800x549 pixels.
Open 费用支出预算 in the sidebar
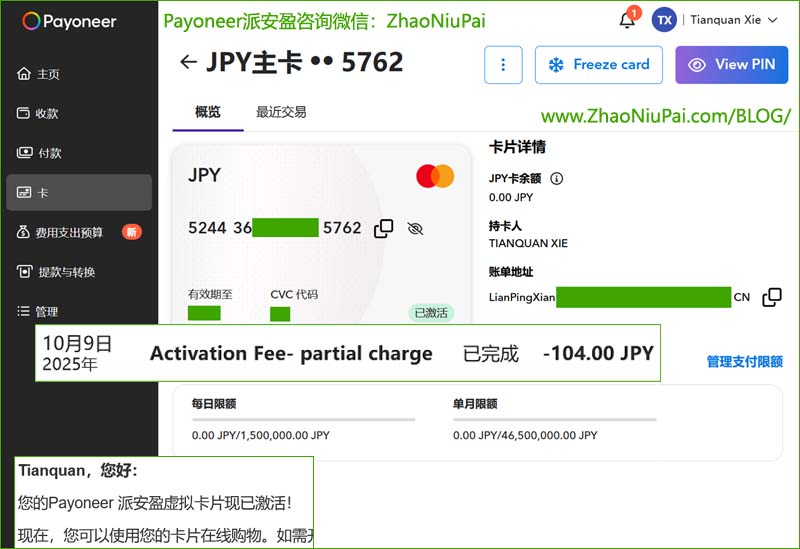click(x=69, y=232)
